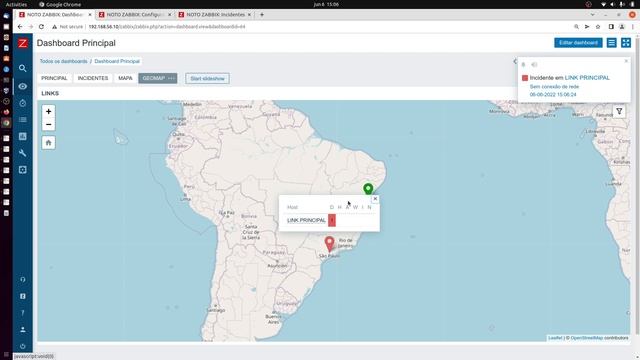Open the system tray volume icon
The height and width of the screenshot is (360, 640).
[x=612, y=4]
